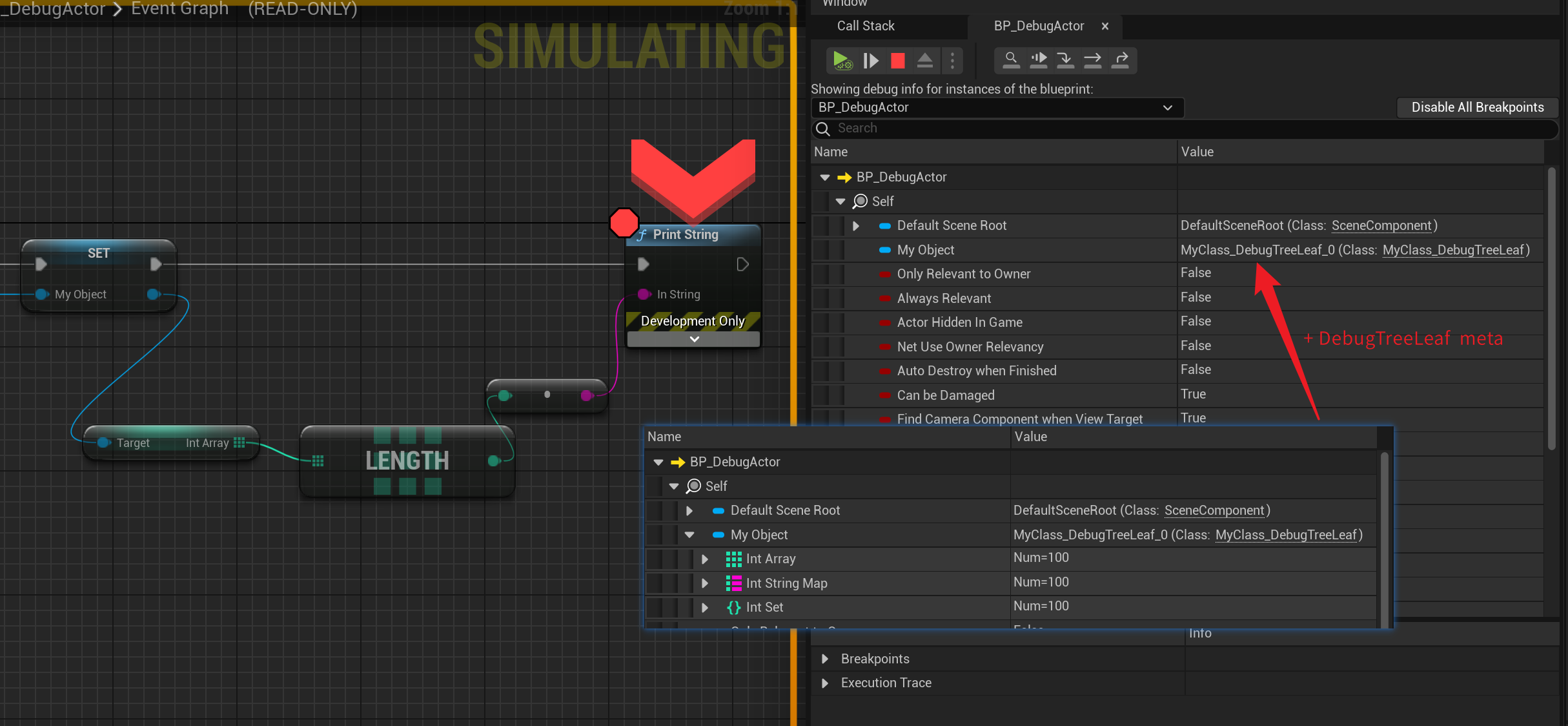Click the Step Out arrow icon
This screenshot has height=726, width=1568.
[1121, 60]
